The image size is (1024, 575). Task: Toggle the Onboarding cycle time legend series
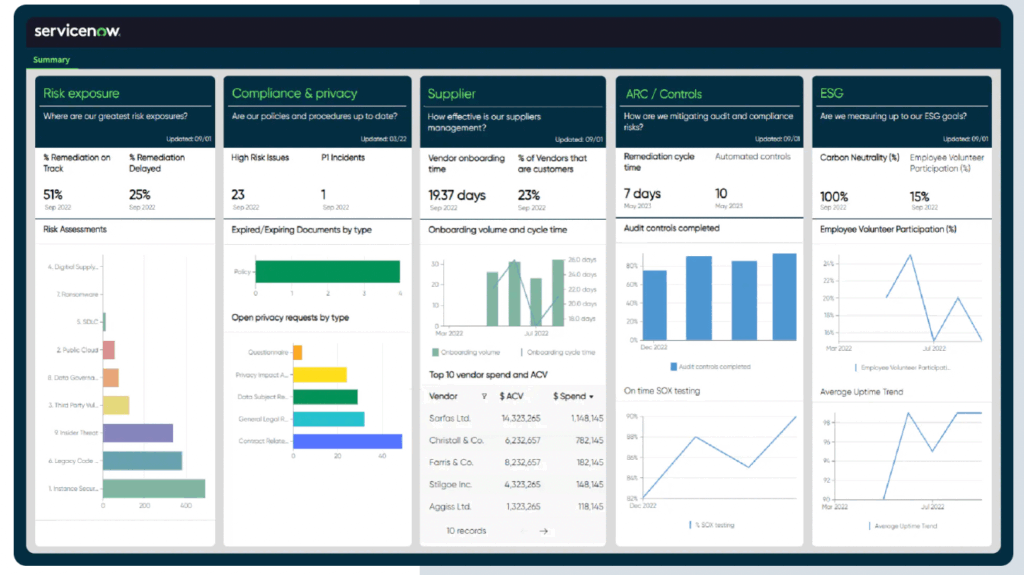pos(558,352)
